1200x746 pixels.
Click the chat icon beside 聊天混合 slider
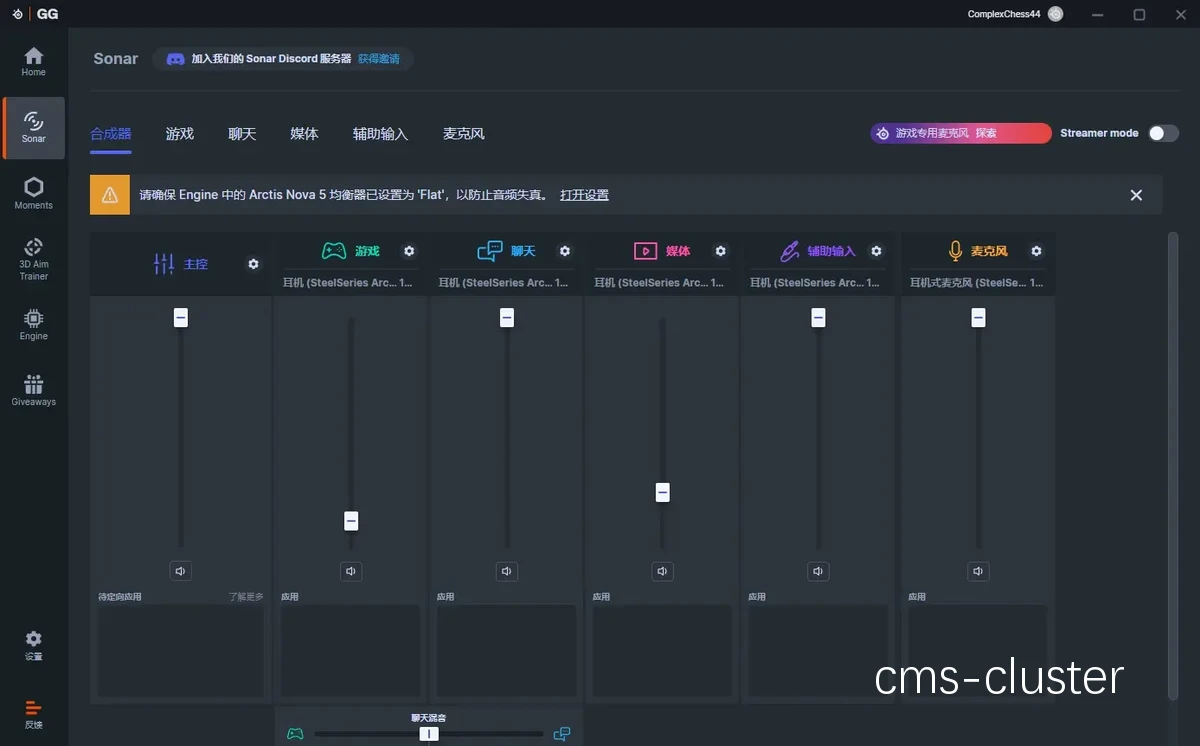coord(562,734)
